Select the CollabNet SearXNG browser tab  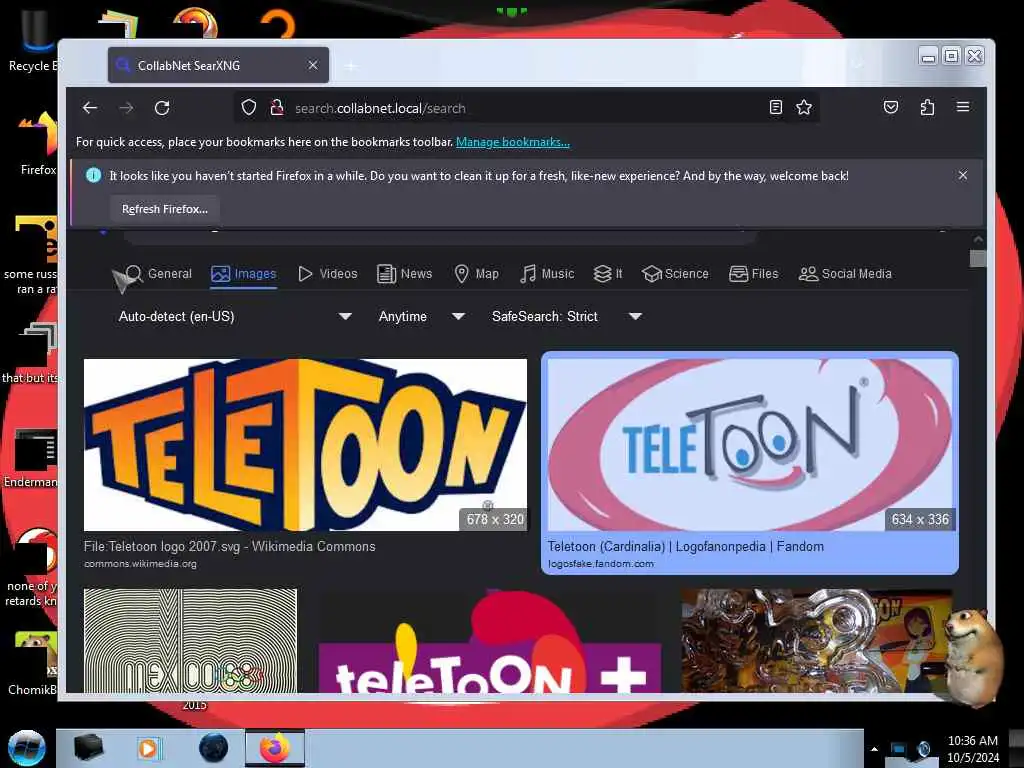click(x=218, y=65)
